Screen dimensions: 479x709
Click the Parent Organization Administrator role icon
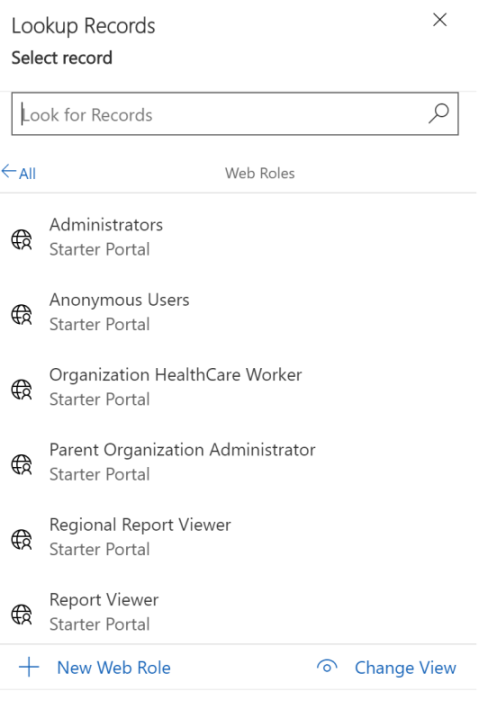click(22, 464)
